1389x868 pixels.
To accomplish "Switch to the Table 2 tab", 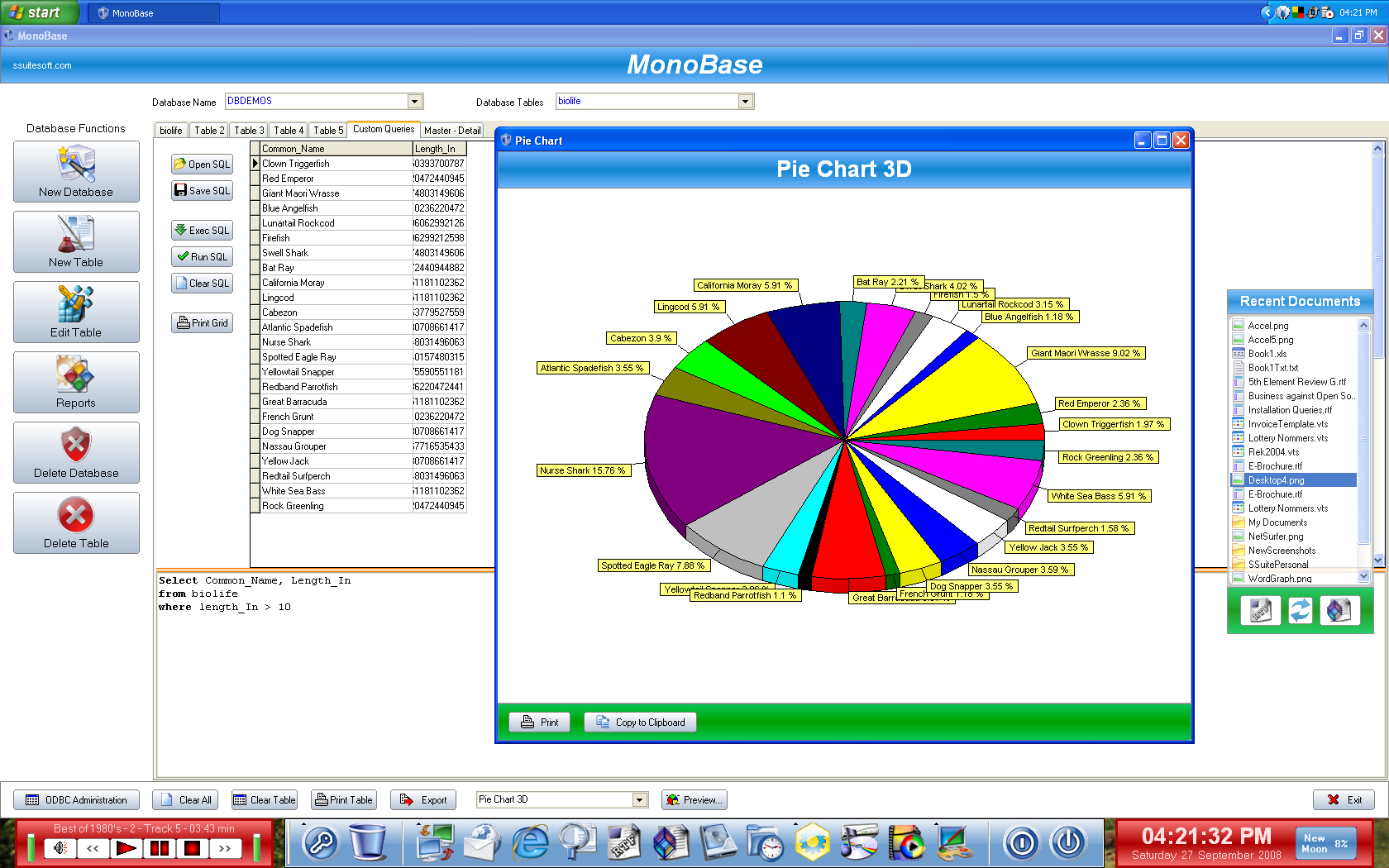I will [x=209, y=131].
